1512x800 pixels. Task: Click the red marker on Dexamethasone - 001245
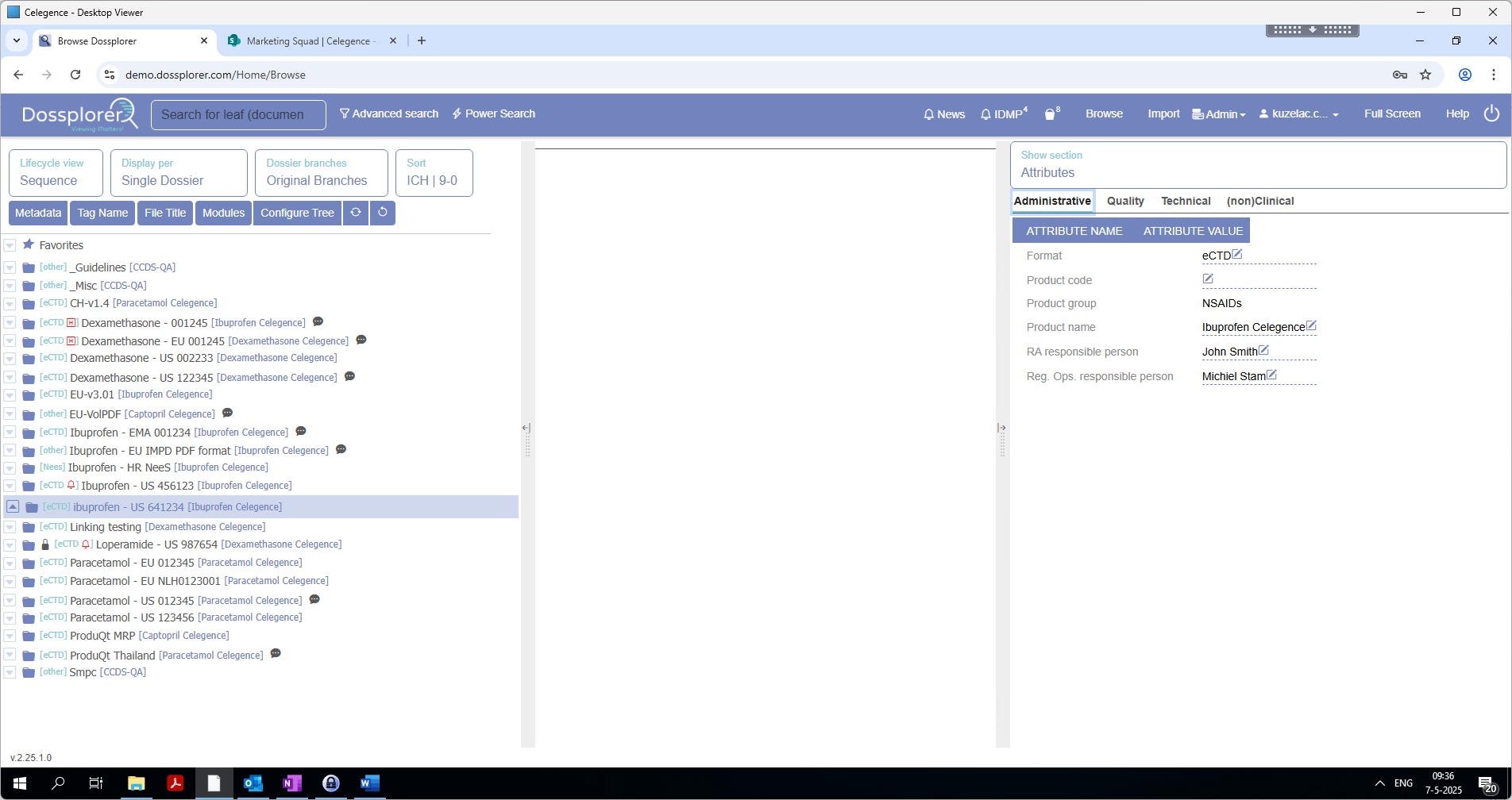point(72,322)
